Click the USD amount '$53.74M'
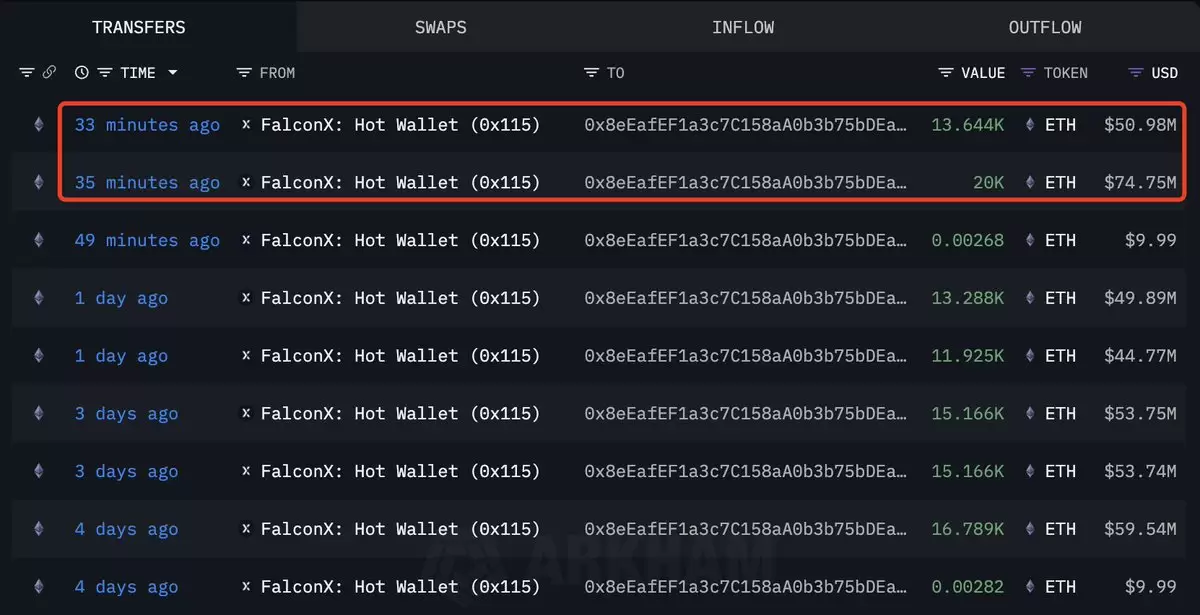 [1140, 472]
